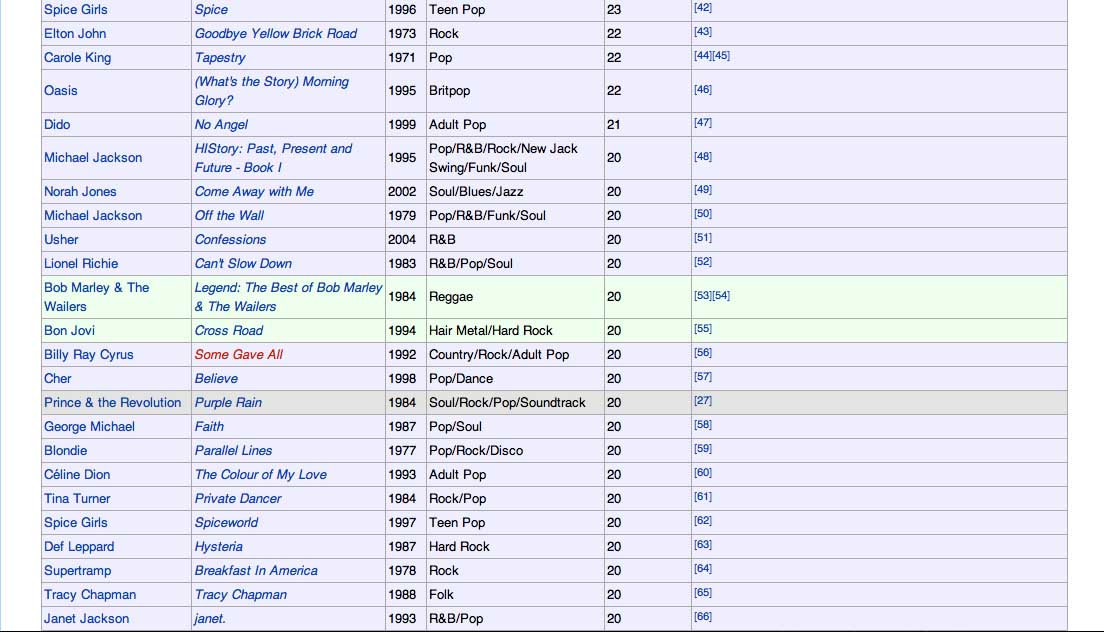Screen dimensions: 1104x632
Task: Click the Norah Jones artist link
Action: click(x=80, y=191)
